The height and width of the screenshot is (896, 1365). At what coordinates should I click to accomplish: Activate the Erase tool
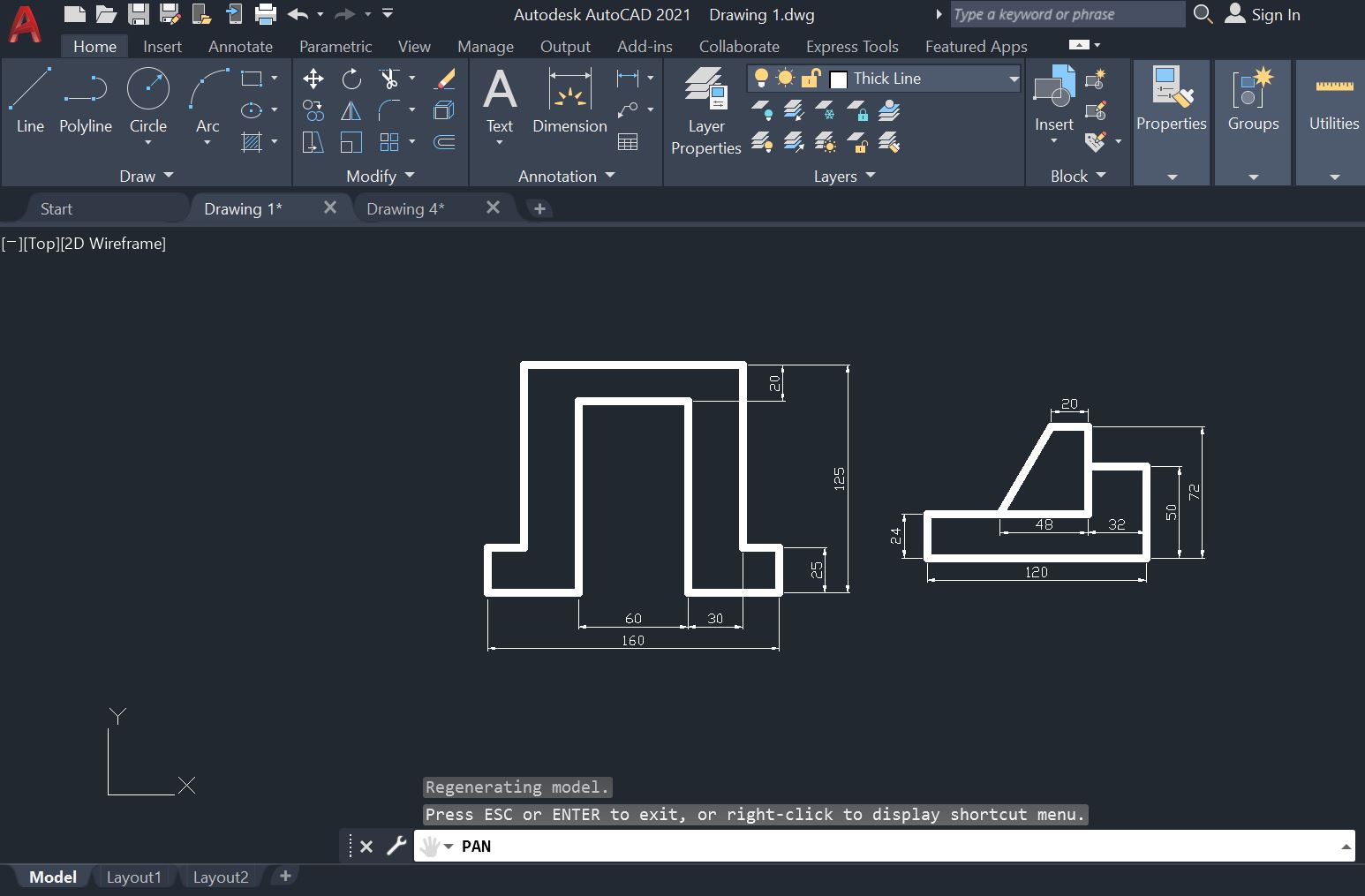(444, 79)
